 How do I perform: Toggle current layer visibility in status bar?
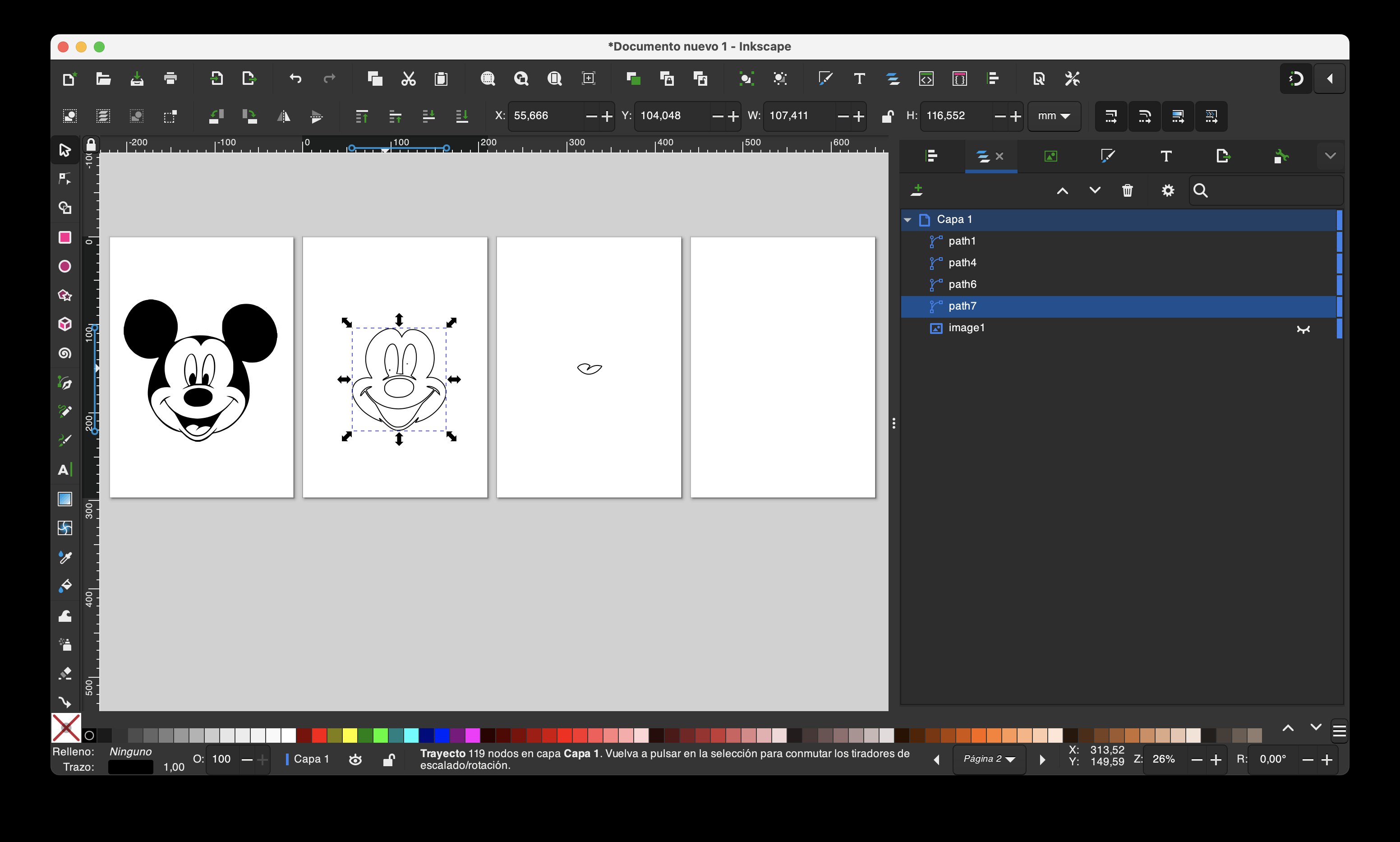(x=355, y=760)
